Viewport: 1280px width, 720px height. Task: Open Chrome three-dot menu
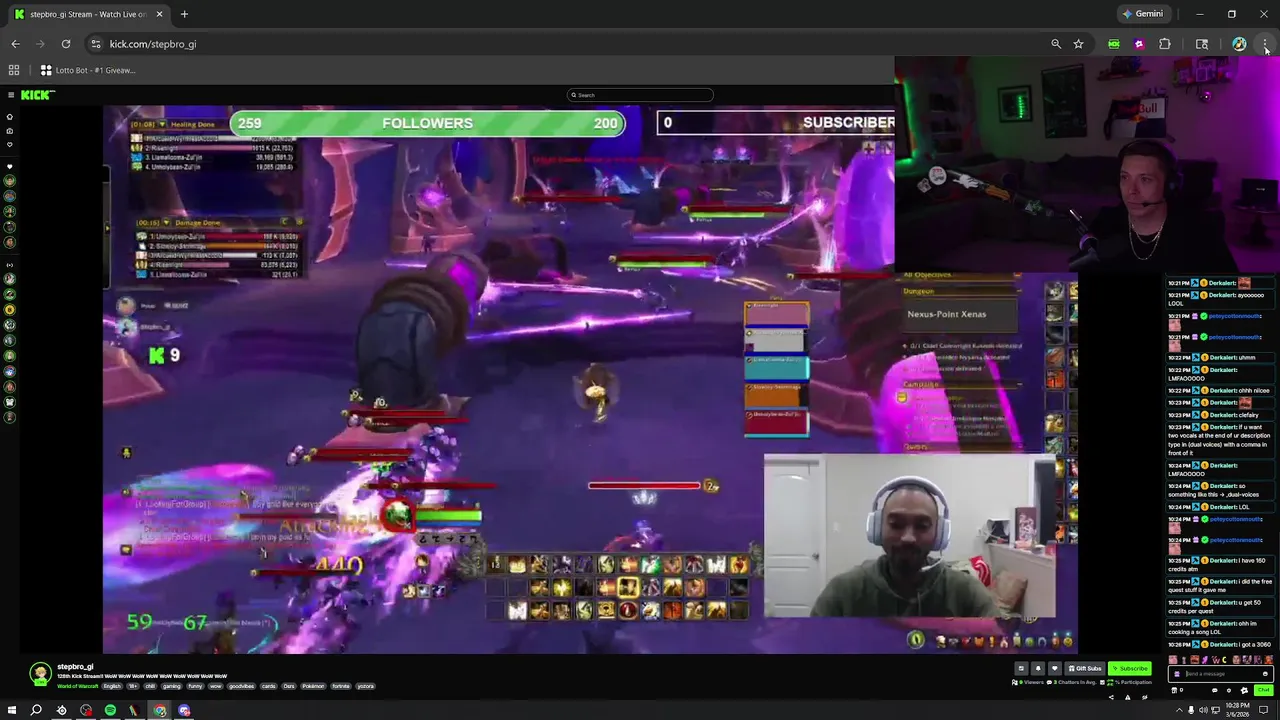pos(1265,44)
